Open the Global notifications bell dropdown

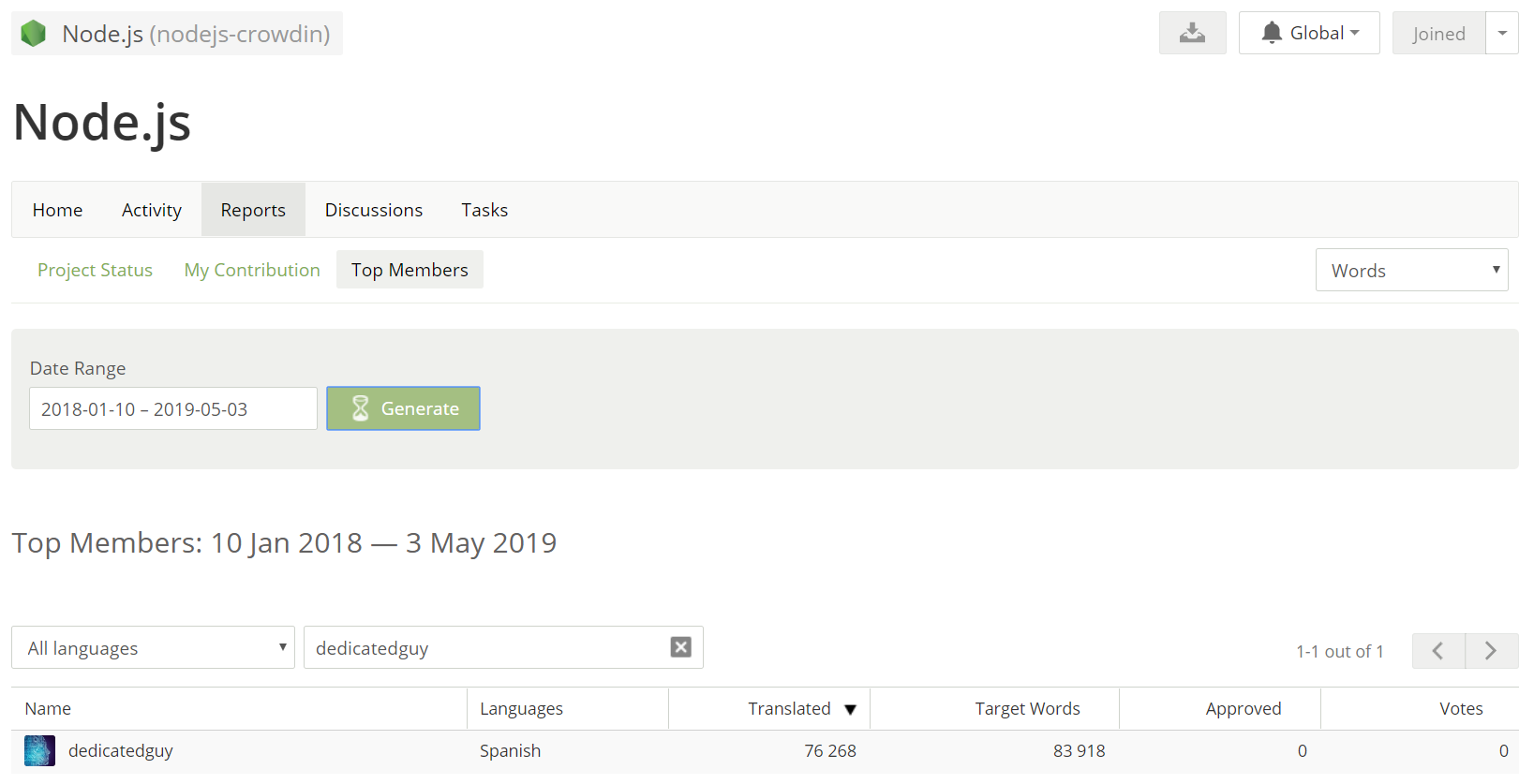1309,33
